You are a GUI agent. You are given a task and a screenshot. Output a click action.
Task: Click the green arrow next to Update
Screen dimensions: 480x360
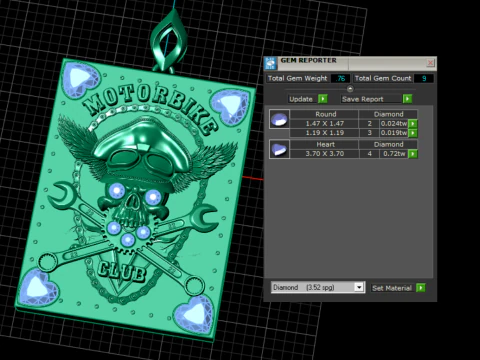323,99
